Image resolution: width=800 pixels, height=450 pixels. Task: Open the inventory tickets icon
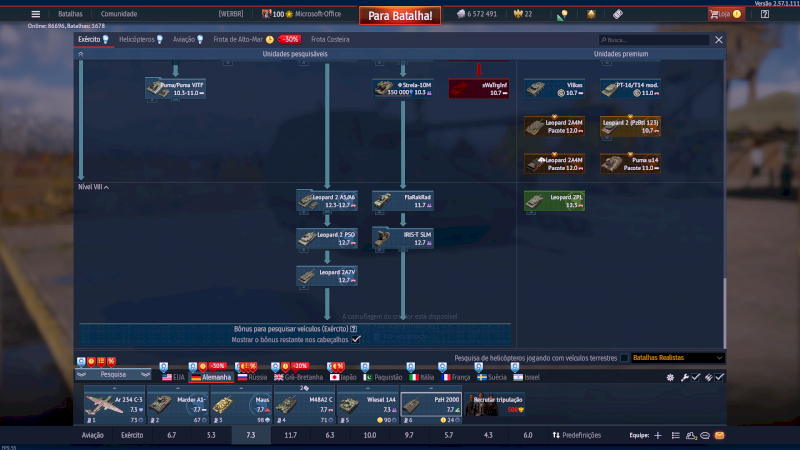point(618,14)
